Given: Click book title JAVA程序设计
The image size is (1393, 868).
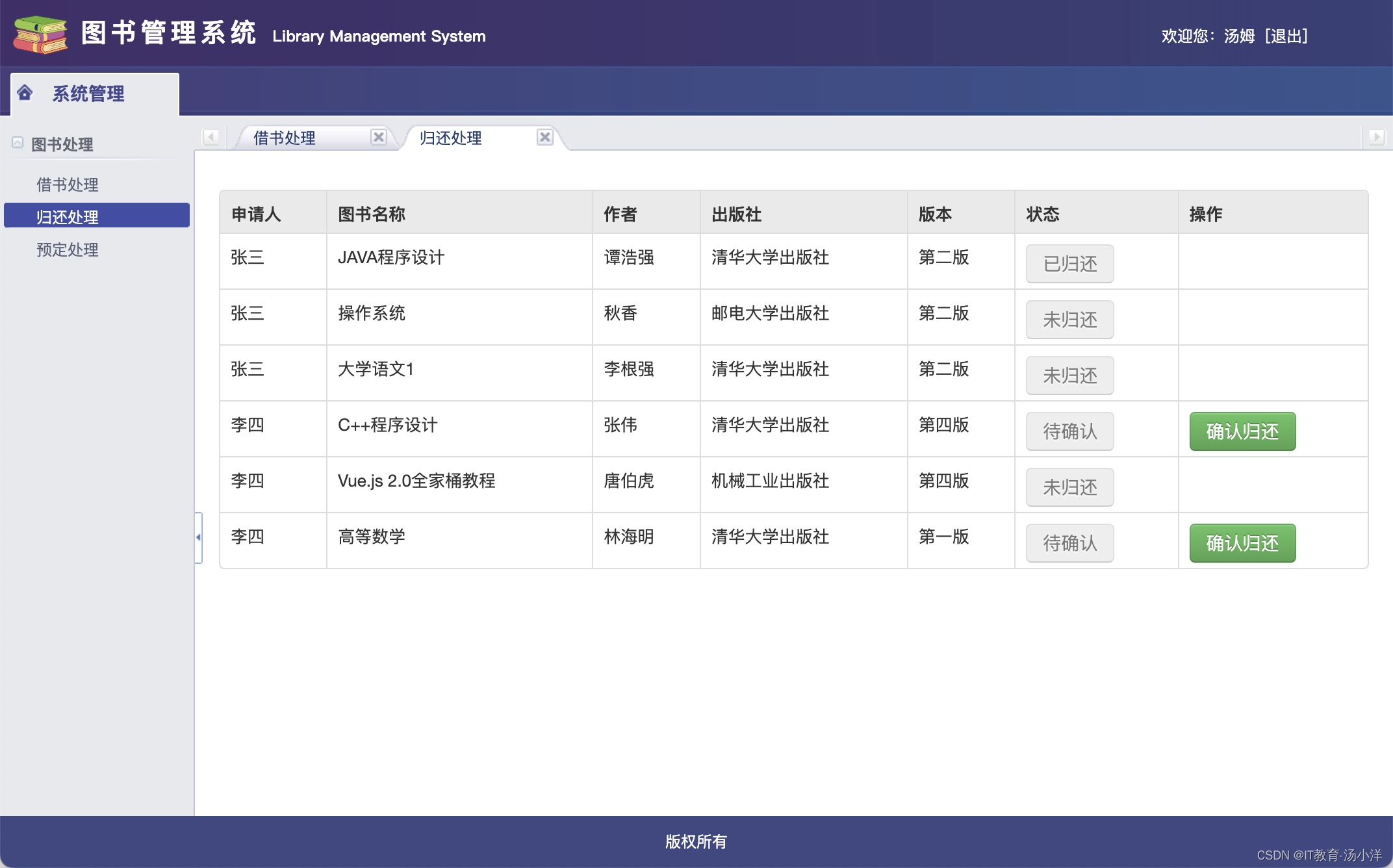Looking at the screenshot, I should [x=391, y=257].
